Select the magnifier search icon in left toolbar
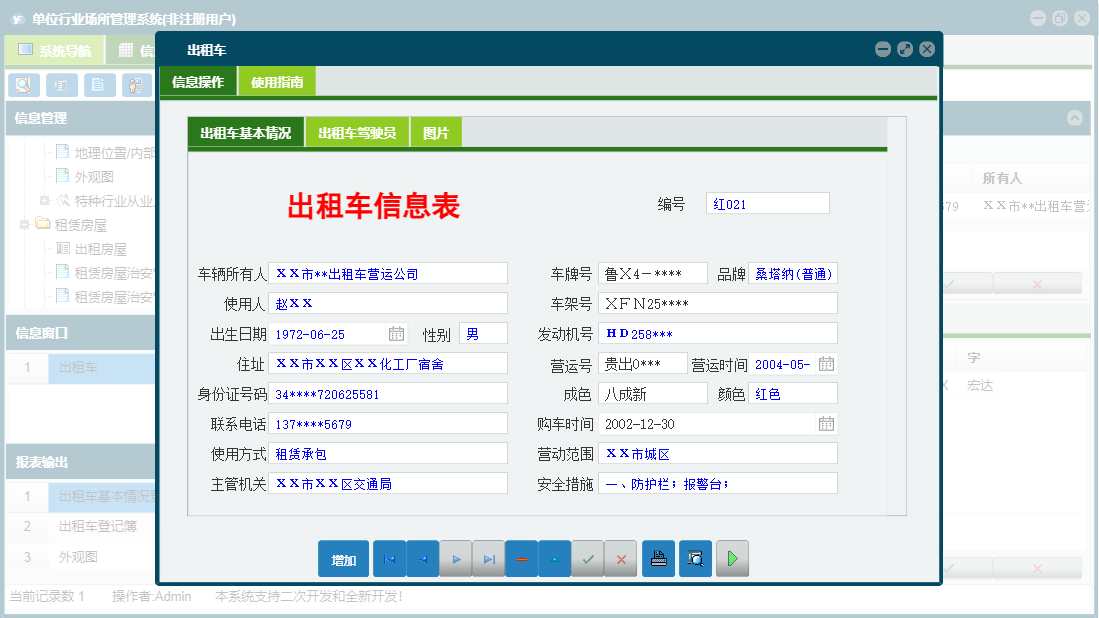This screenshot has width=1099, height=618. [x=22, y=85]
